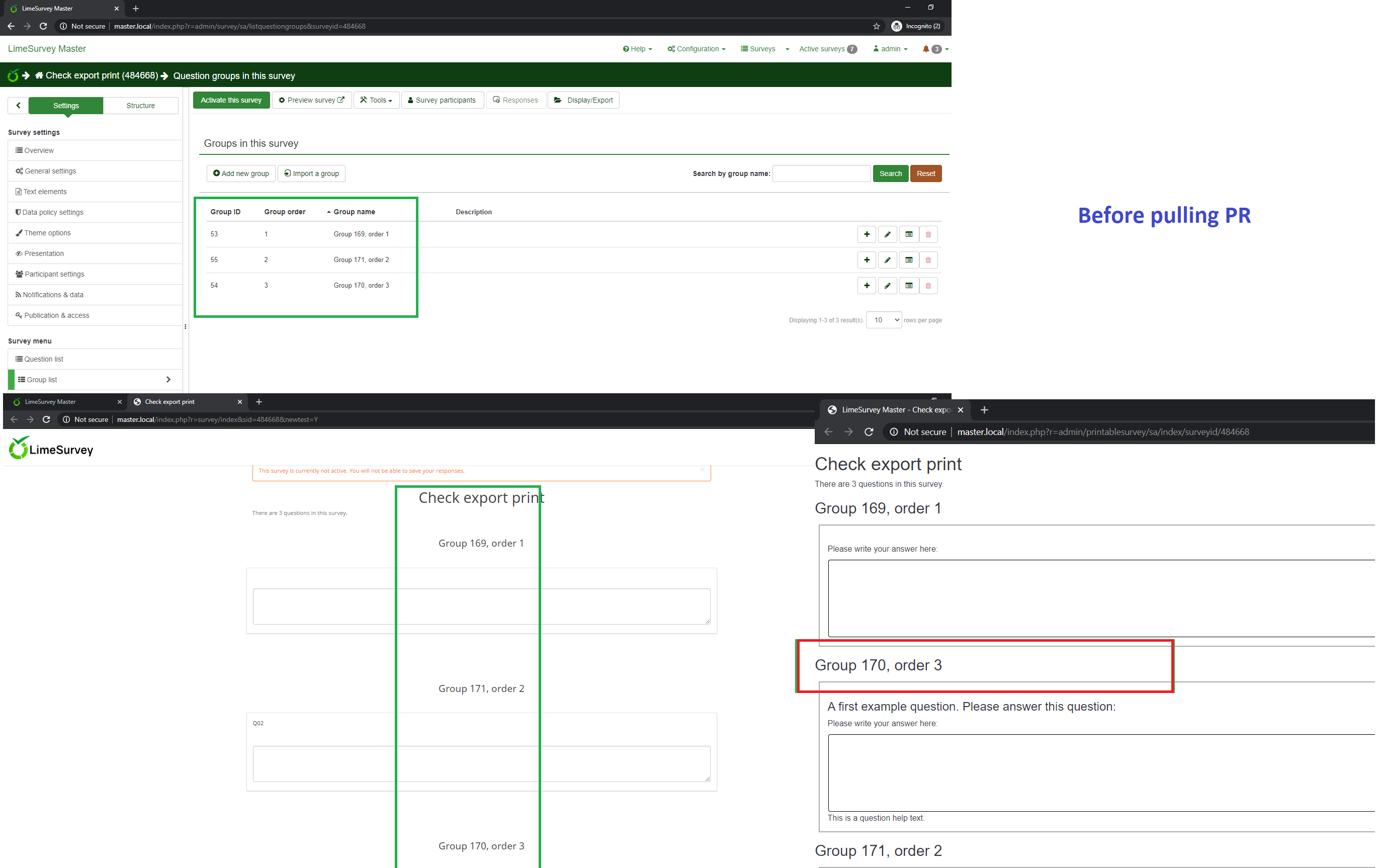Click the Activate this survey button

click(231, 100)
